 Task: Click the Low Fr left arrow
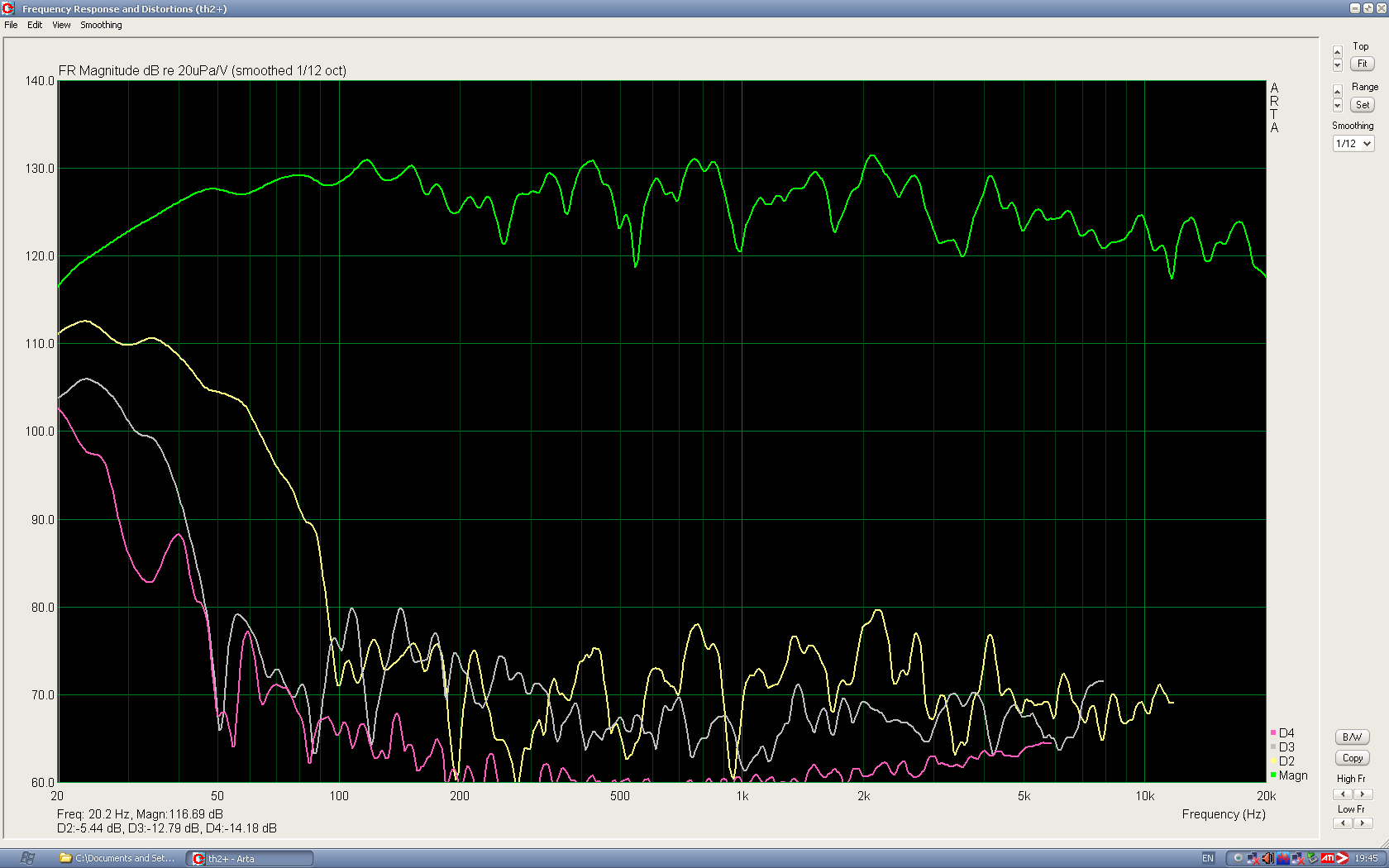click(1344, 823)
